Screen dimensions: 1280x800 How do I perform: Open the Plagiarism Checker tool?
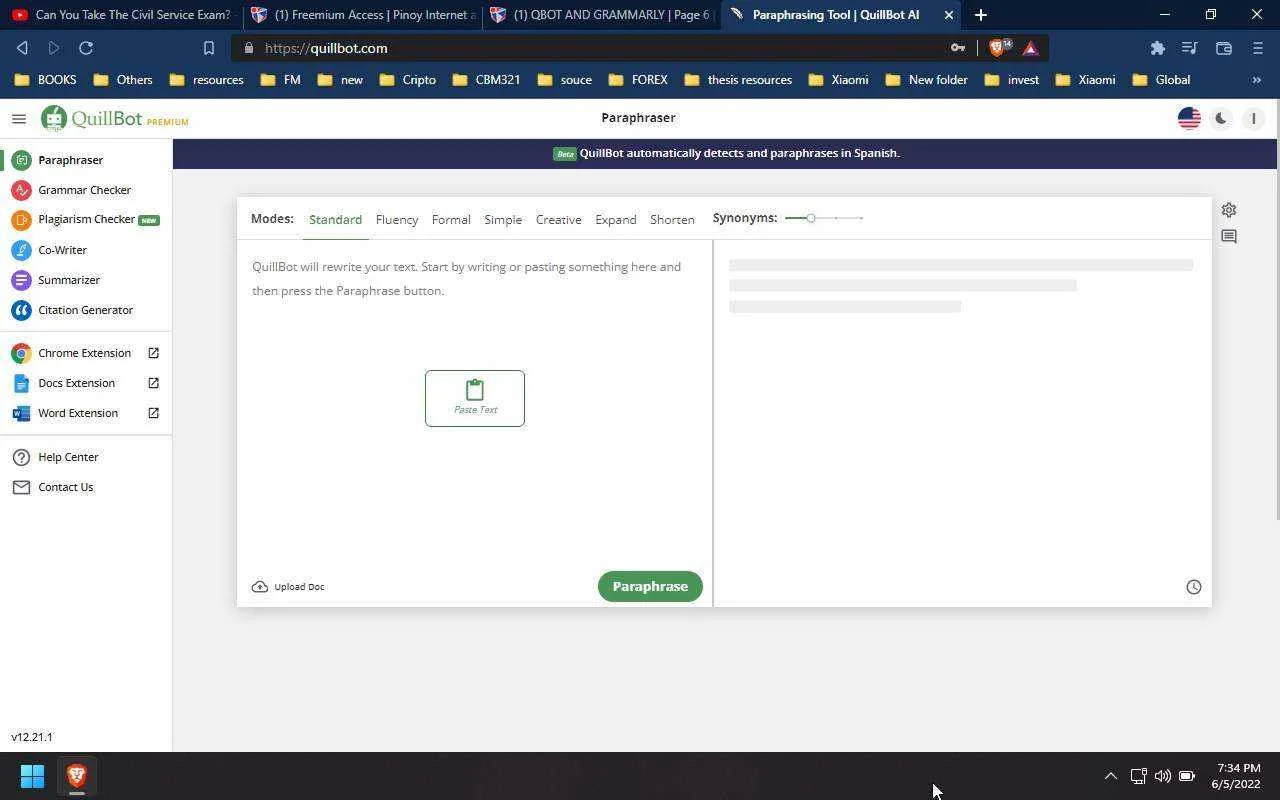86,220
